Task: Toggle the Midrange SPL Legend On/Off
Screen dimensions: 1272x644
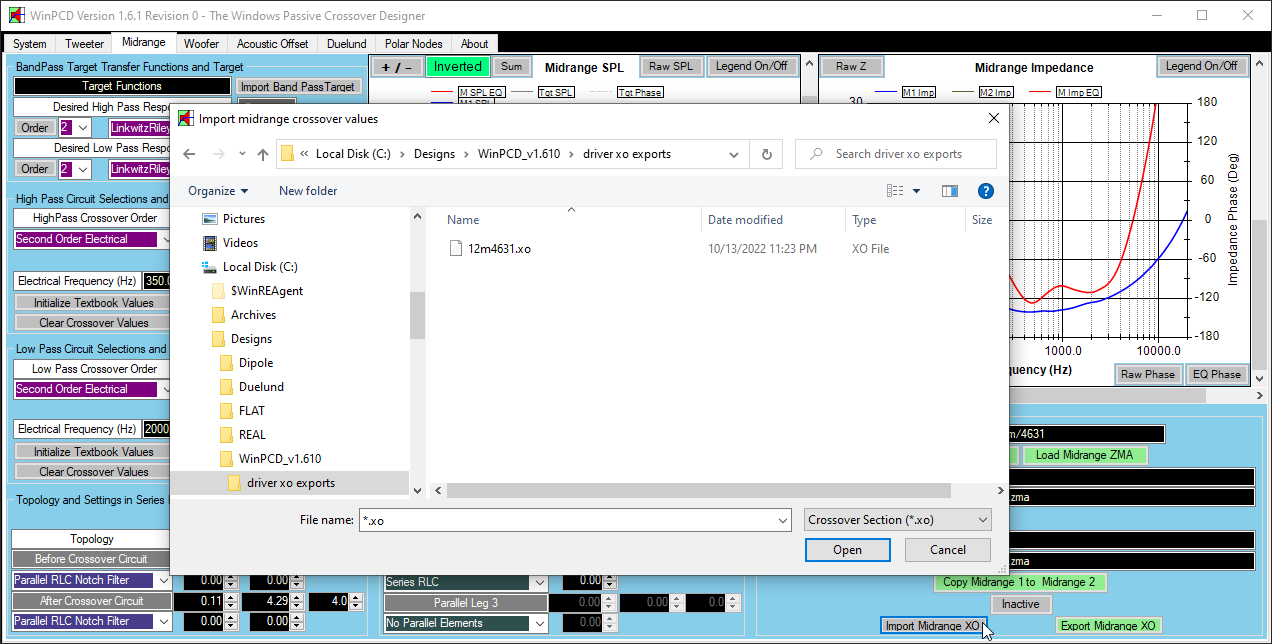Action: point(751,66)
